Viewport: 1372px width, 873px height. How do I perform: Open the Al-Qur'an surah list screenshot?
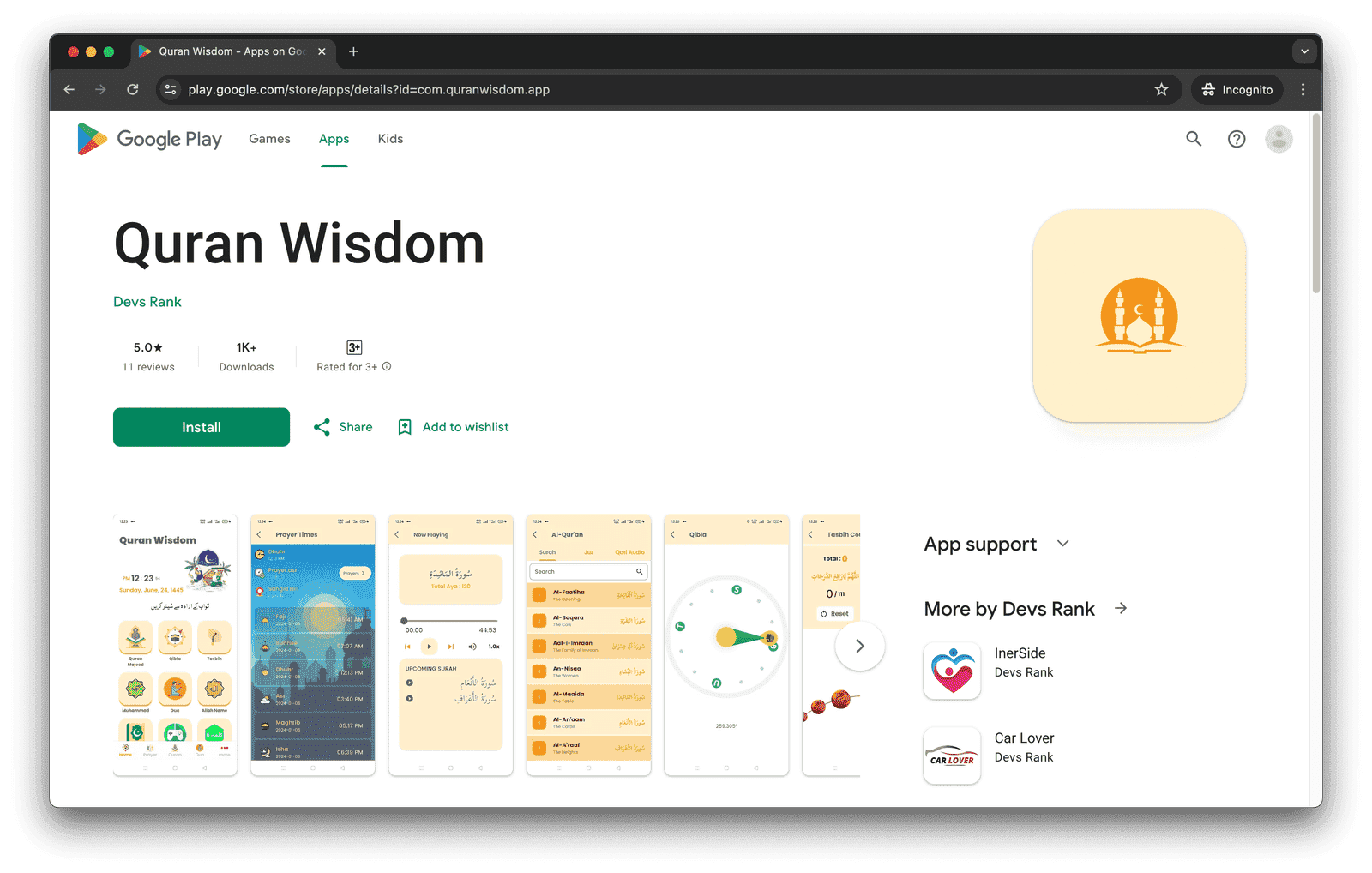588,645
